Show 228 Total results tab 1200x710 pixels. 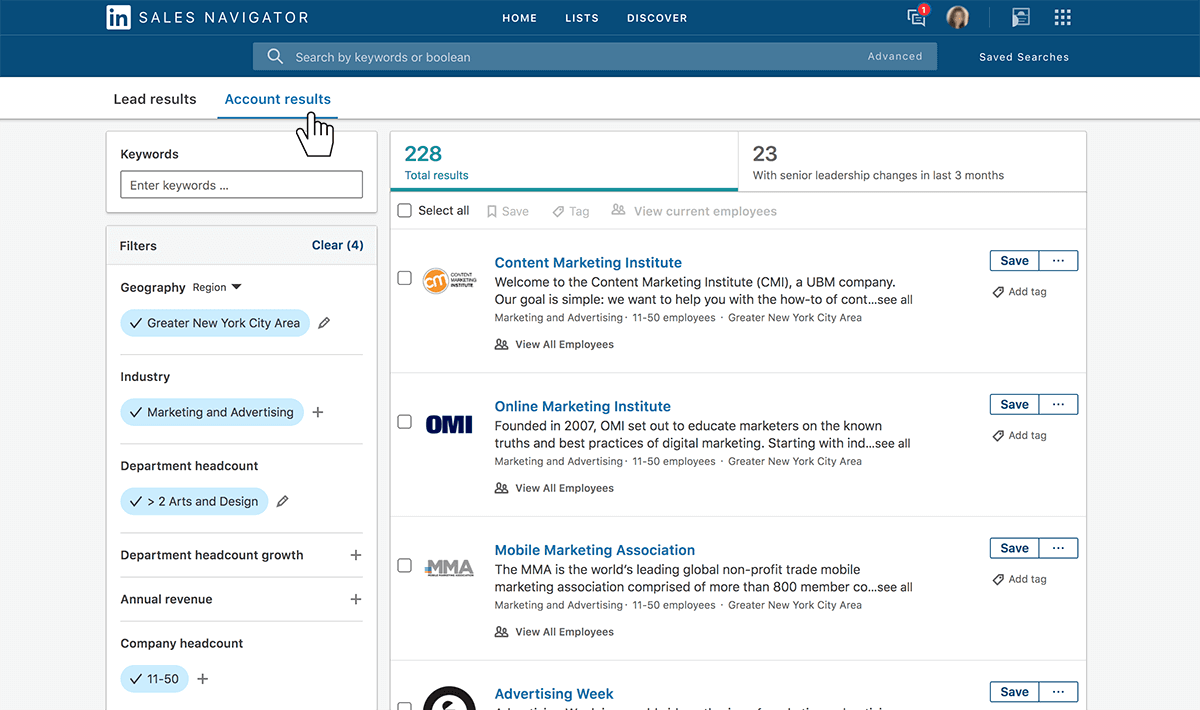click(564, 161)
